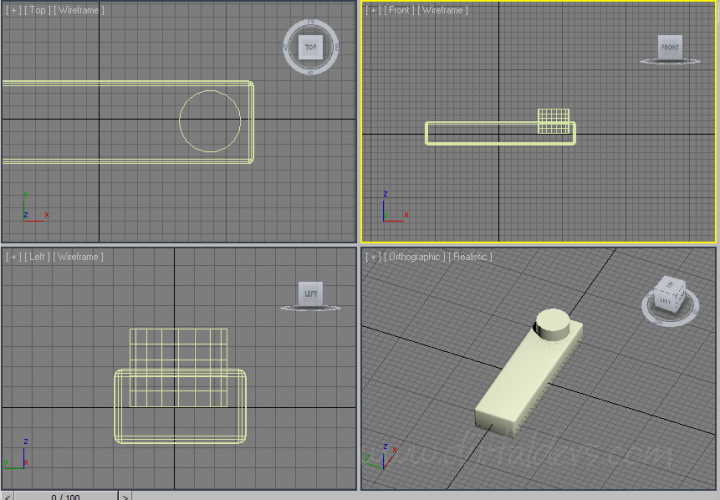The width and height of the screenshot is (720, 500).
Task: Open the [+] menu in the Front viewport
Action: tap(372, 10)
